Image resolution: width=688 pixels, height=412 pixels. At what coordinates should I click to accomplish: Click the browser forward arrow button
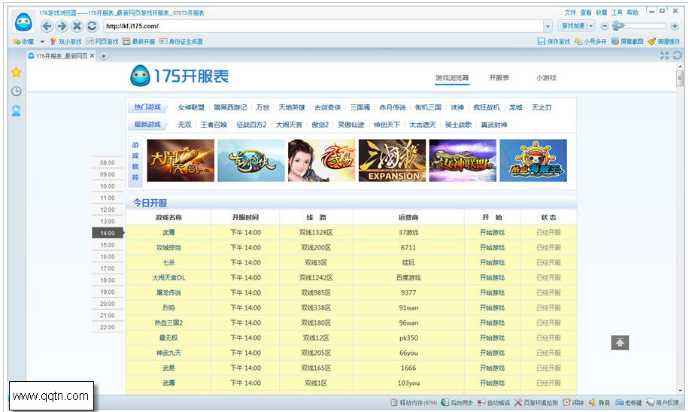62,26
